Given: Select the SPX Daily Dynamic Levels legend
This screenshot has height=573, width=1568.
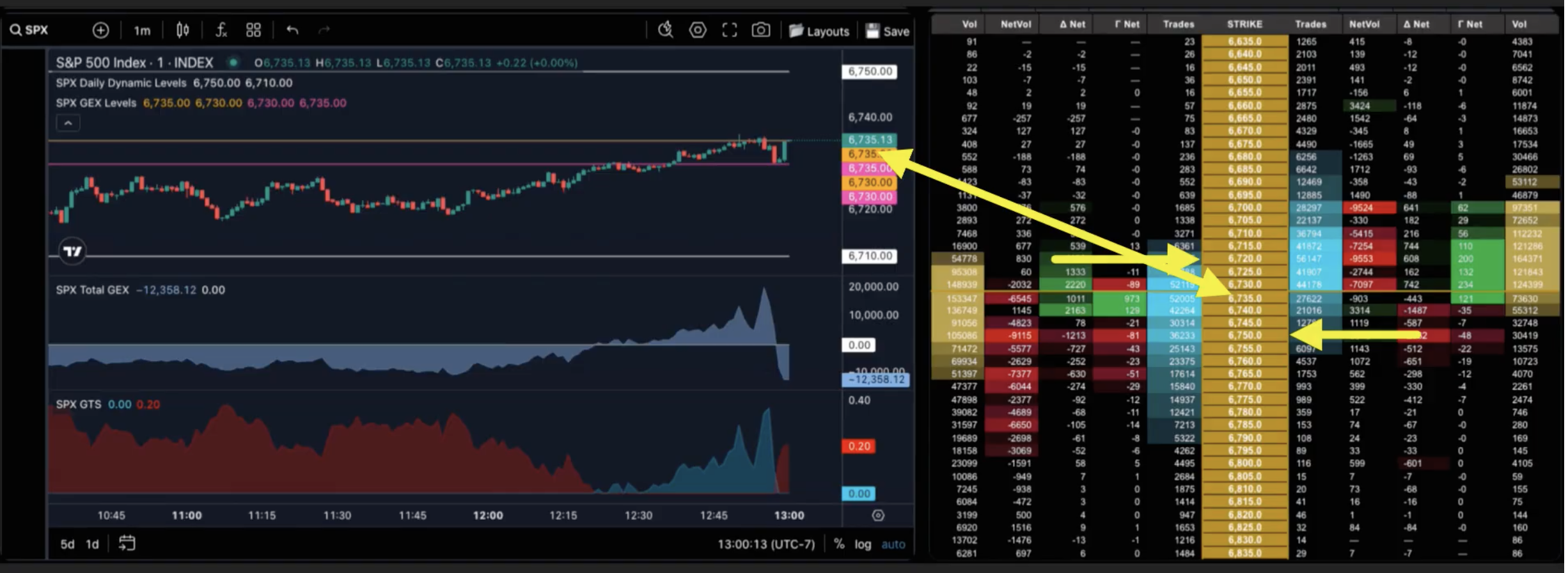Looking at the screenshot, I should (121, 83).
